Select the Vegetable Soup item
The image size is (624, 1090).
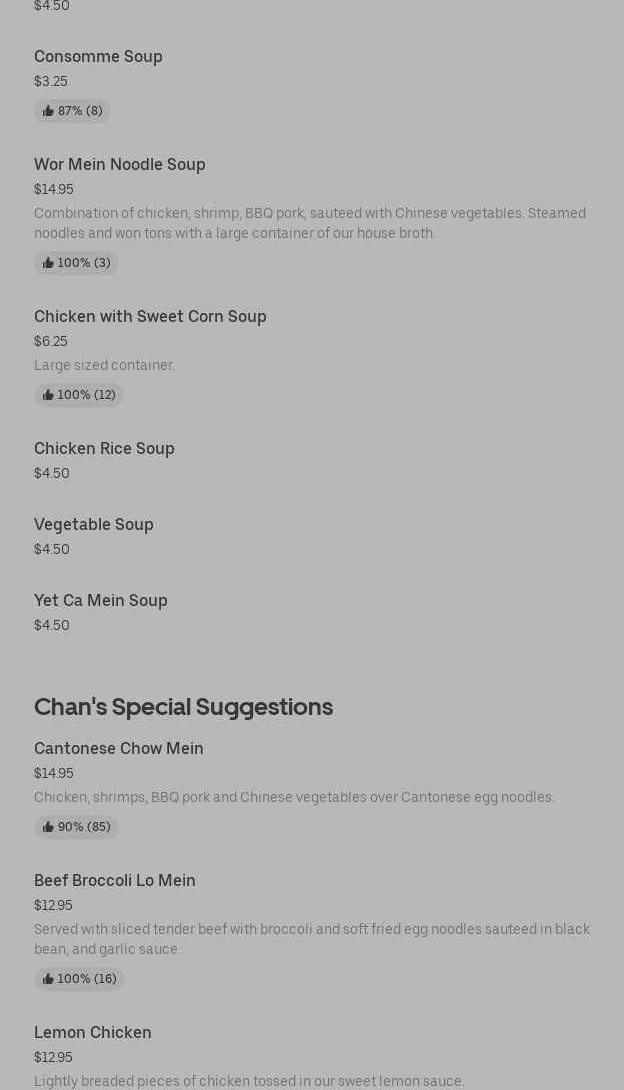pyautogui.click(x=94, y=525)
